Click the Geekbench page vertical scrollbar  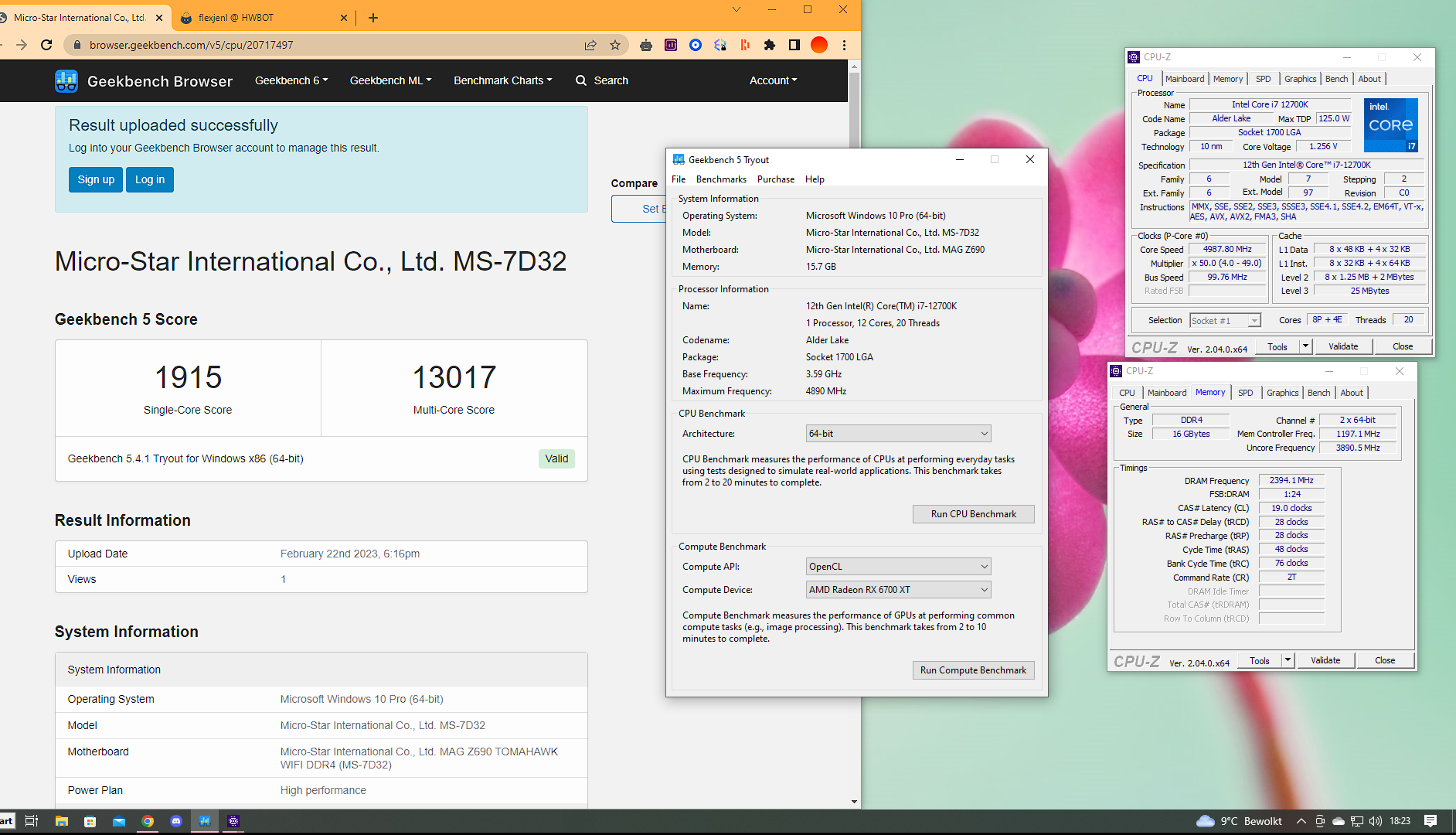[854, 433]
